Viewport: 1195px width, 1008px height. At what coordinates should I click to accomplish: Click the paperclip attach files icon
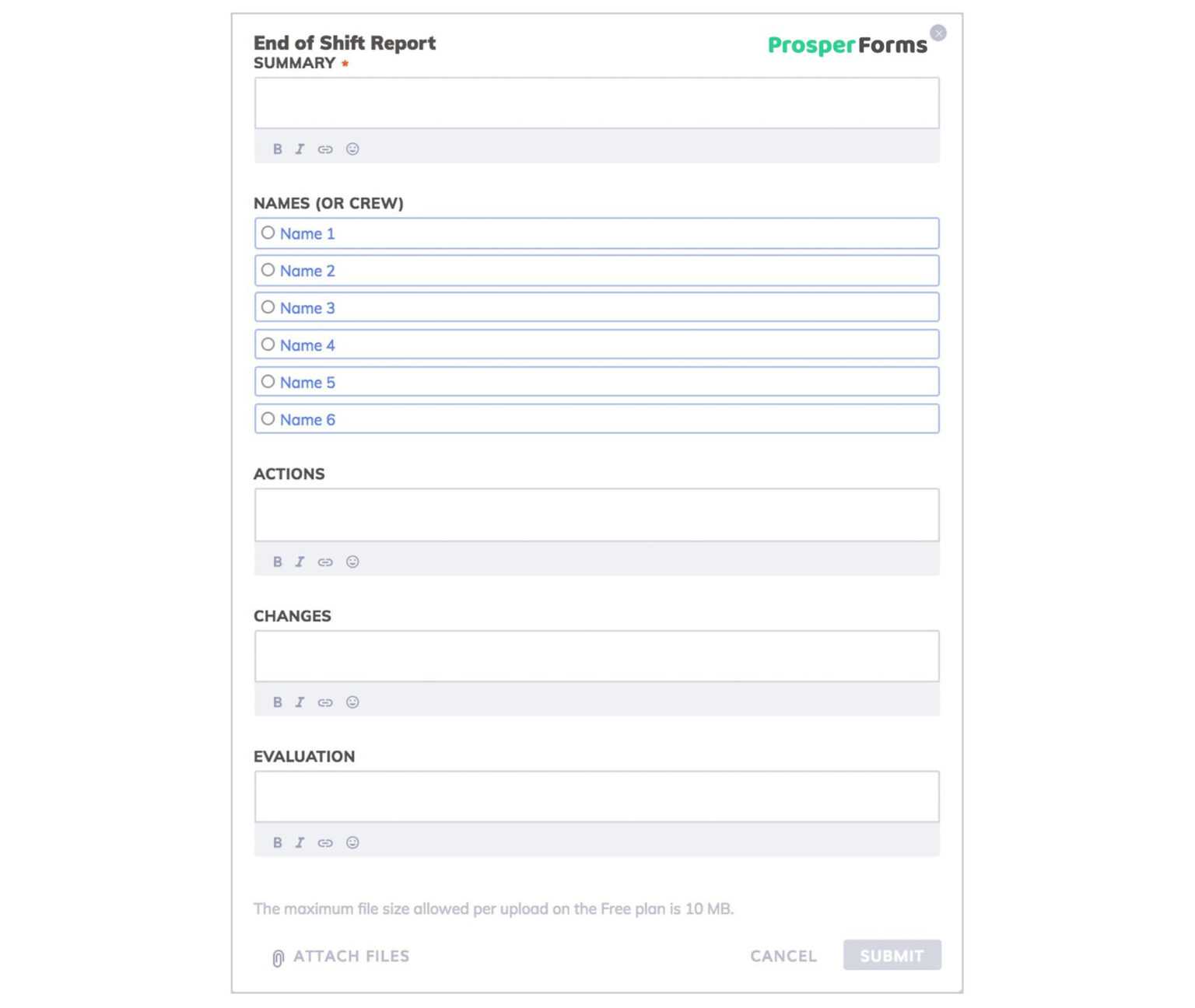276,956
